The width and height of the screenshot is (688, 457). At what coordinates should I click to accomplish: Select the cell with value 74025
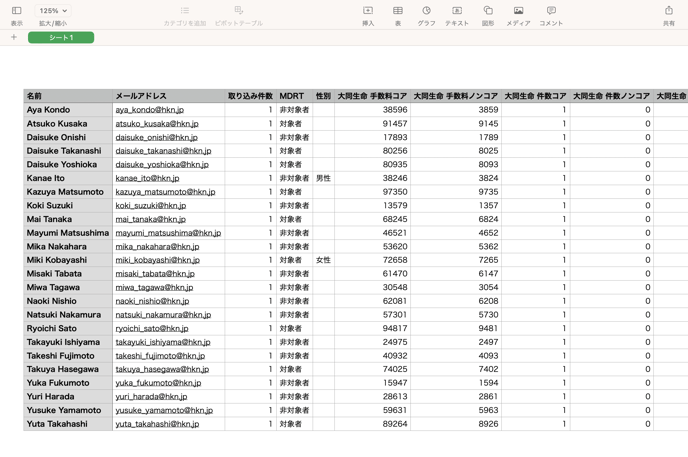tap(372, 369)
